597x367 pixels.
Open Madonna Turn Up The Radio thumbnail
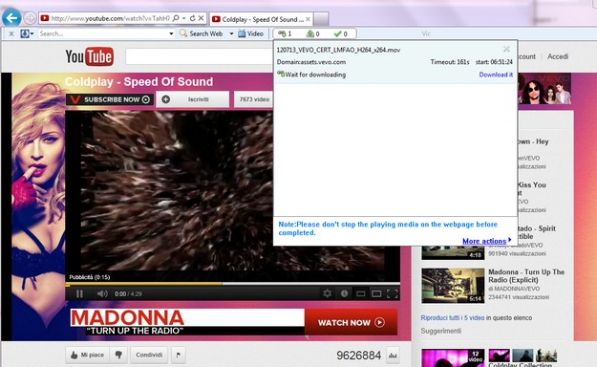point(453,286)
